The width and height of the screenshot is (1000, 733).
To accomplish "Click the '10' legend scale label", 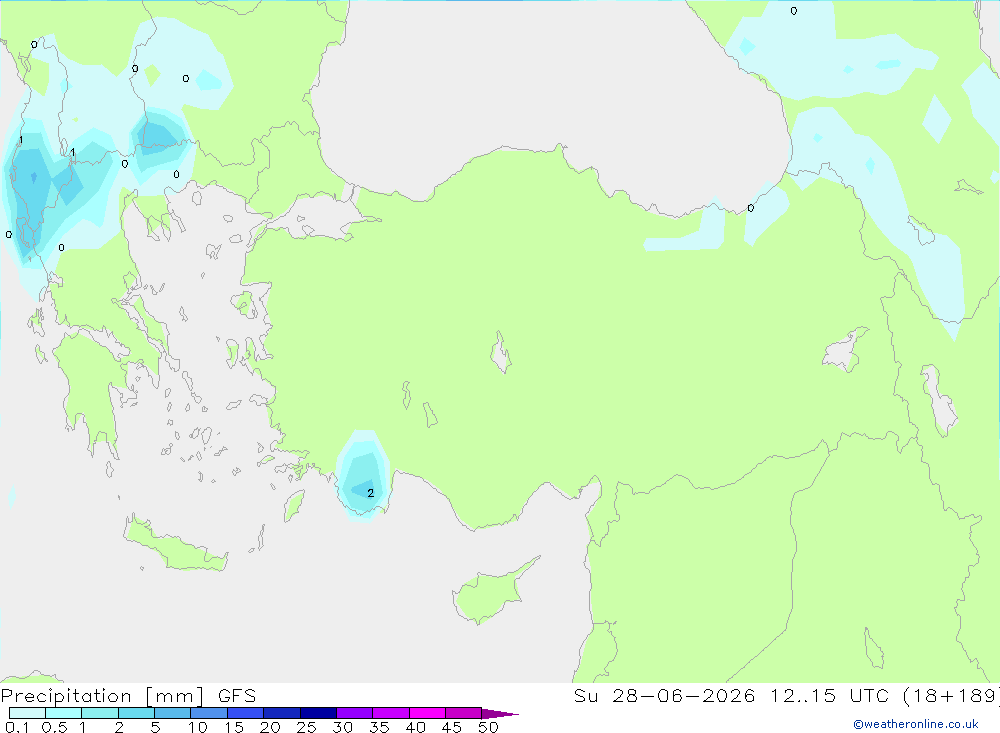I will (198, 727).
